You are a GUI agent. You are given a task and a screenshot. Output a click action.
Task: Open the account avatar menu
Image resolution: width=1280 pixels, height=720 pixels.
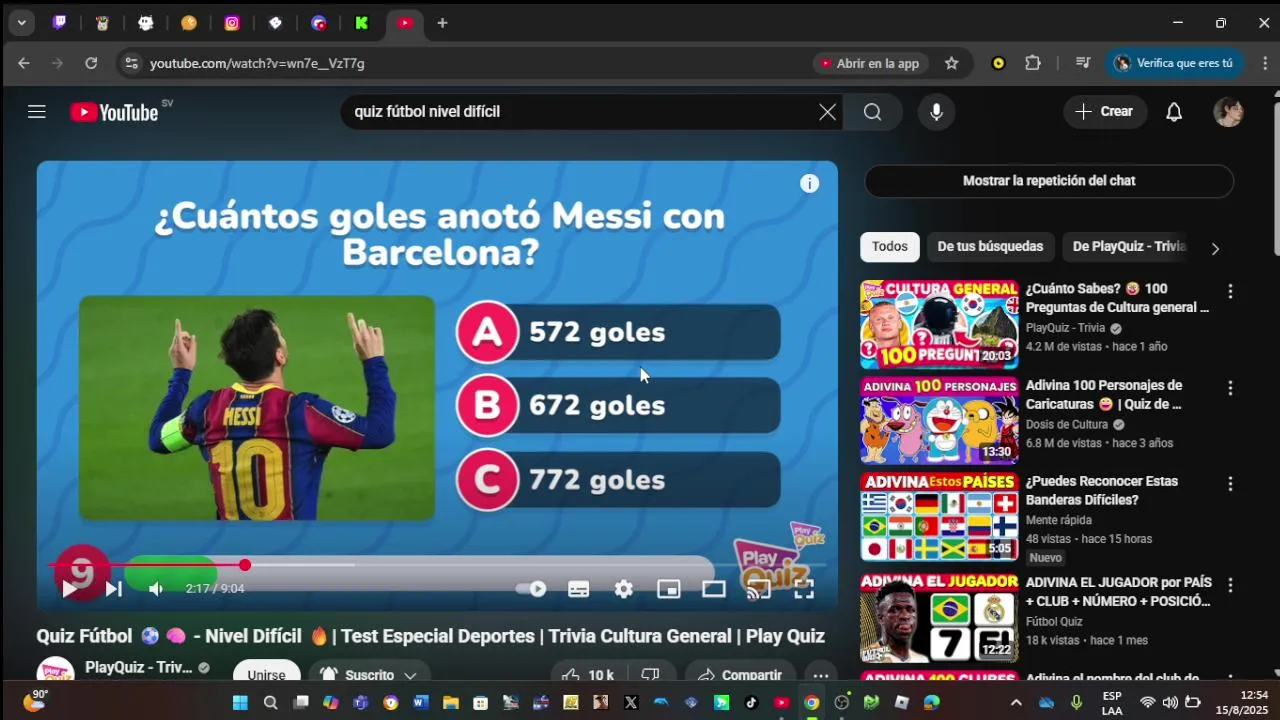(1228, 112)
